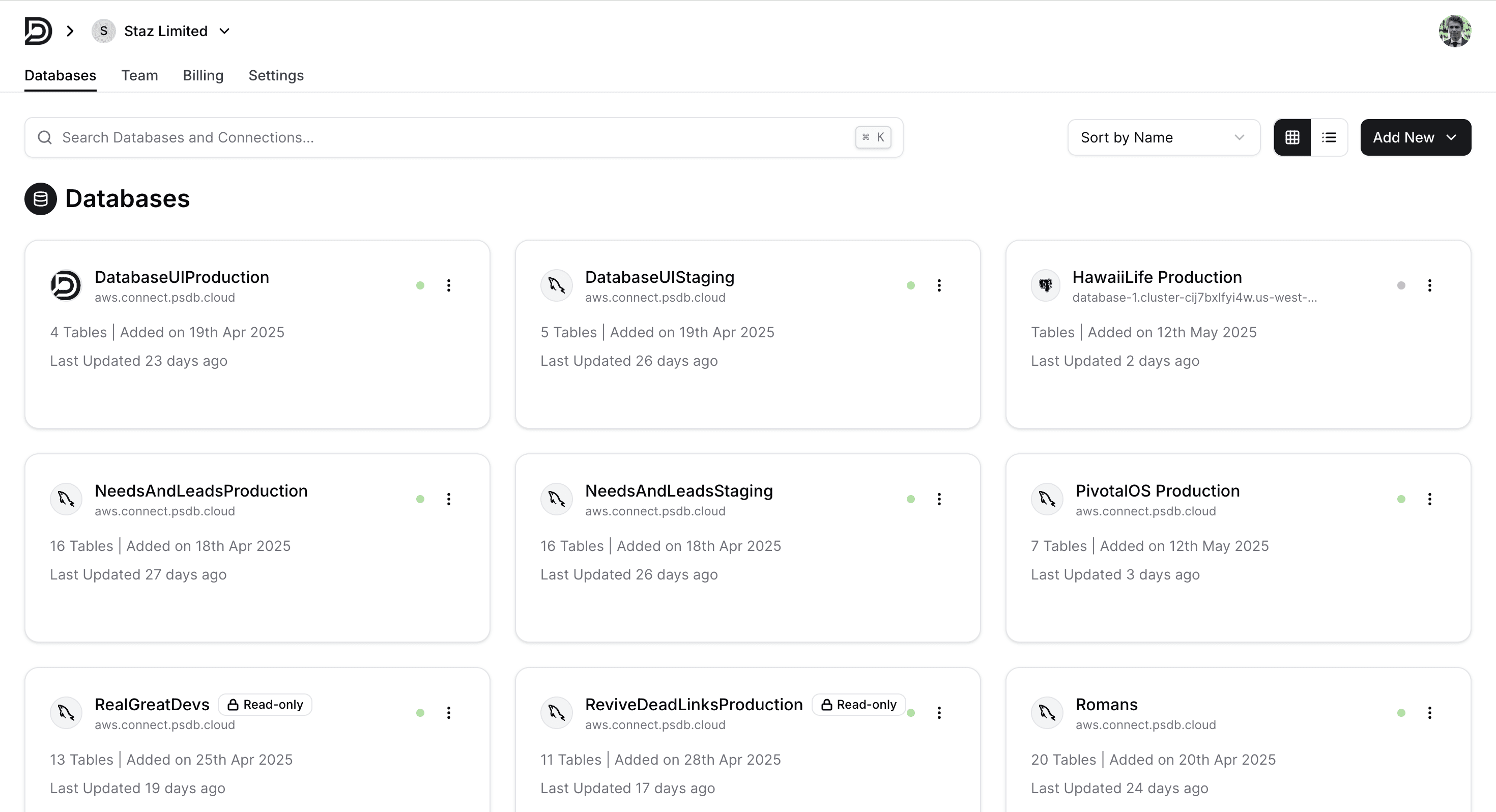
Task: Open the three-dot menu for HawaiiLife Production
Action: pyautogui.click(x=1429, y=285)
